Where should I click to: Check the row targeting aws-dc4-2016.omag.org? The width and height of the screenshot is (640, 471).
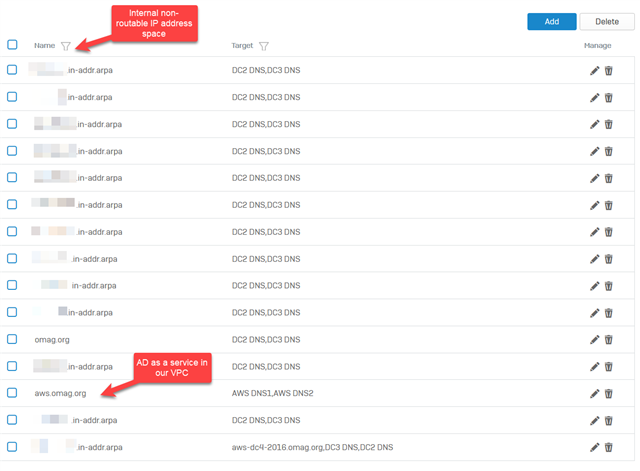tap(12, 447)
